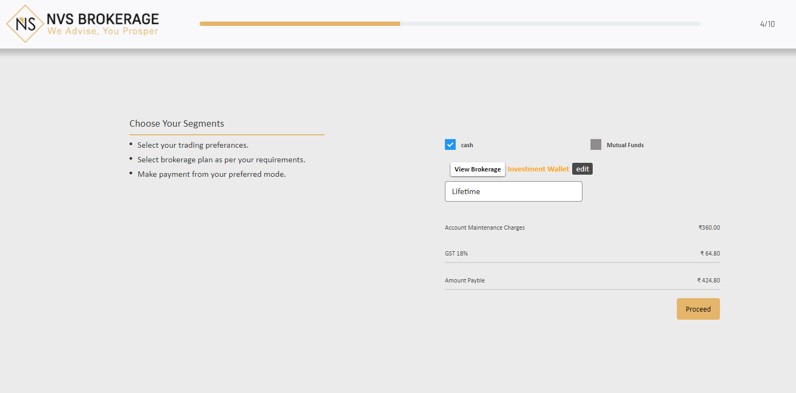Click View Brokerage button
796x393 pixels.
tap(478, 169)
